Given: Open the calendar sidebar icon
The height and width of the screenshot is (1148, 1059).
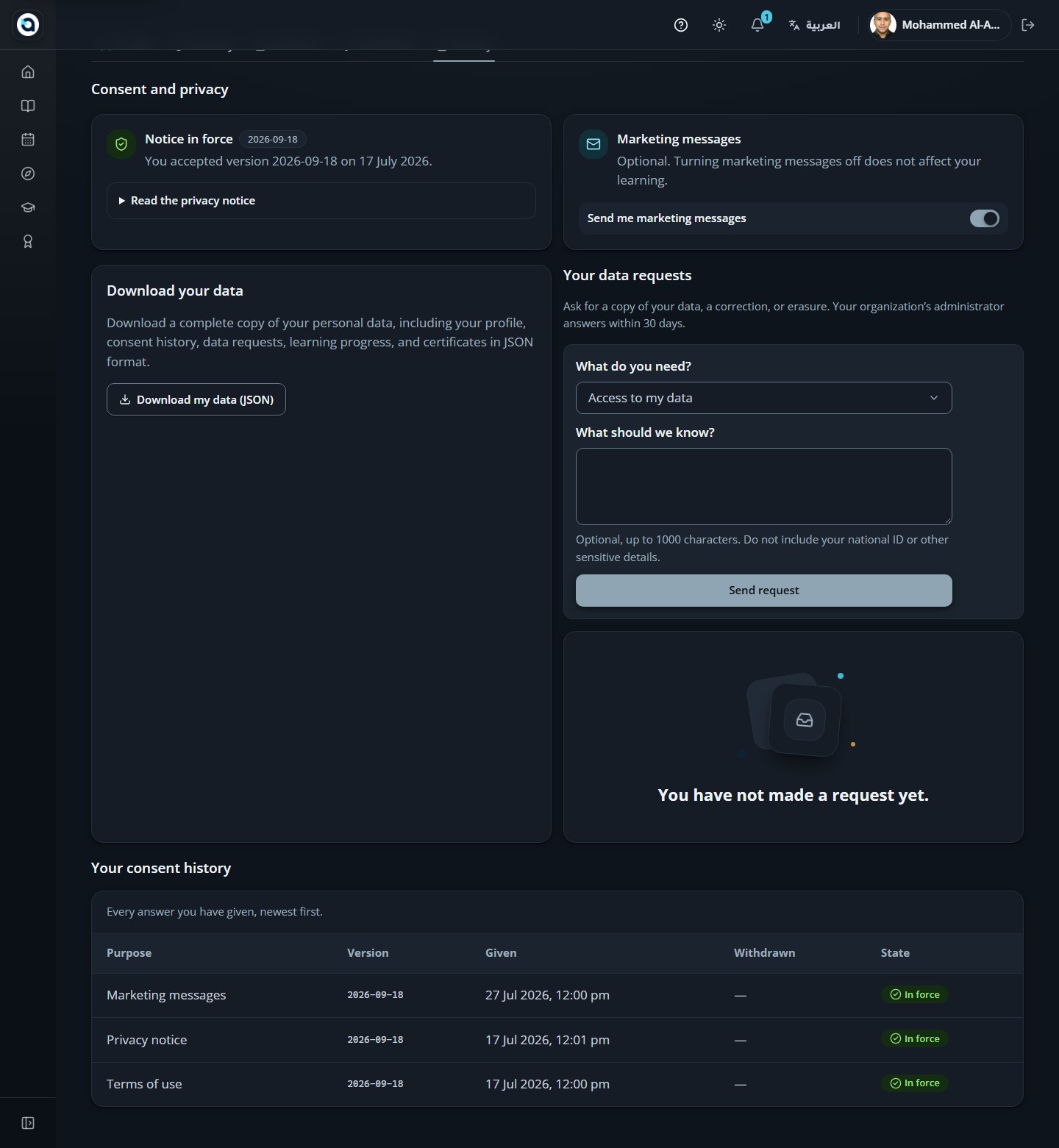Looking at the screenshot, I should coord(28,140).
